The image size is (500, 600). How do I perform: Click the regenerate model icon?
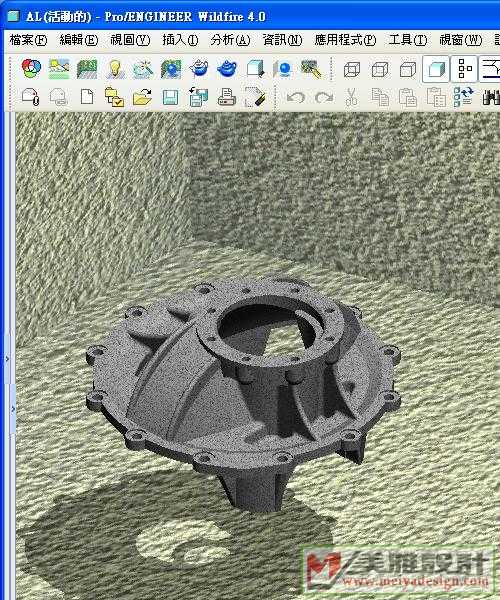[464, 97]
